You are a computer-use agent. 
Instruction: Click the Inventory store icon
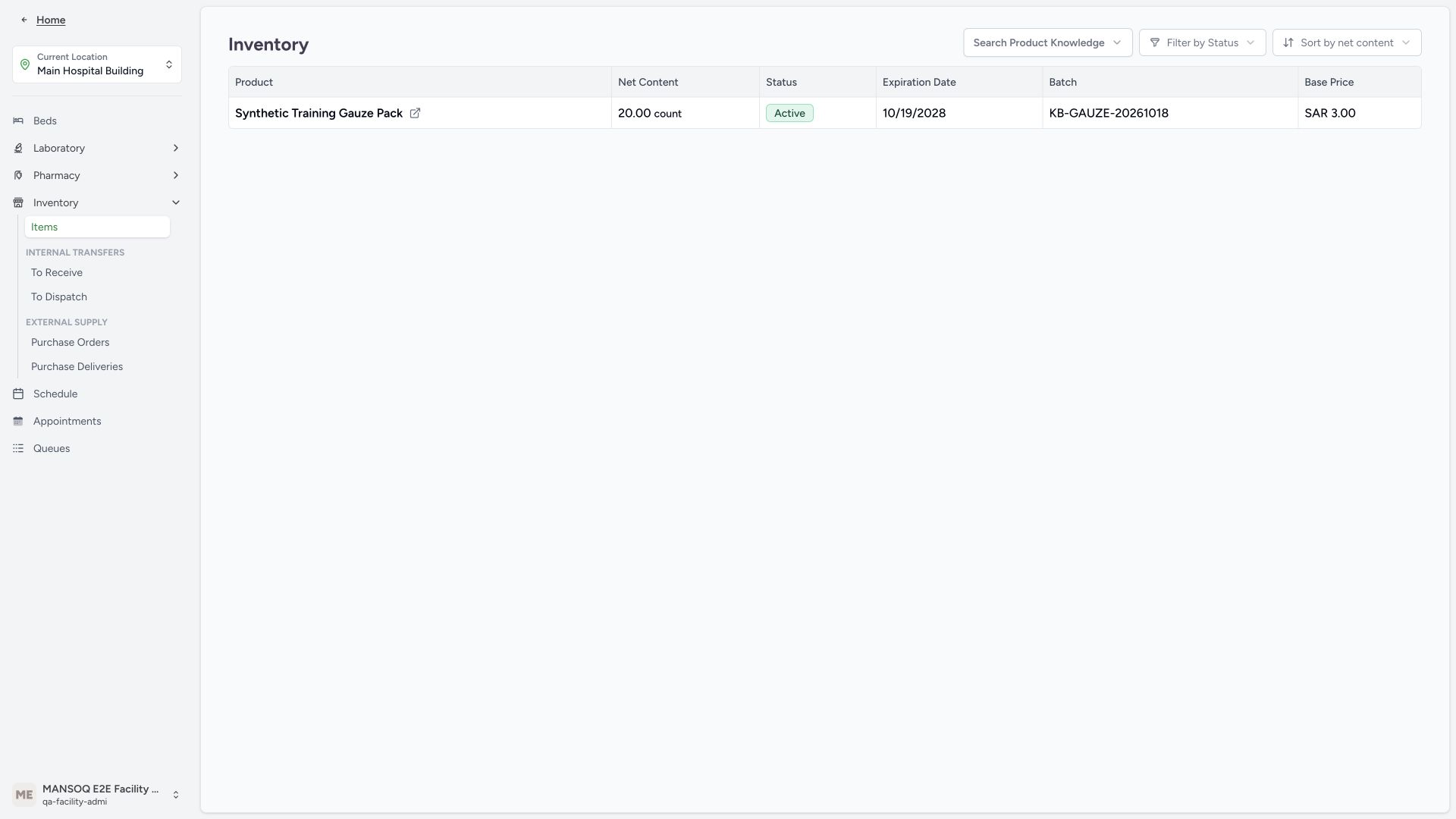tap(18, 202)
